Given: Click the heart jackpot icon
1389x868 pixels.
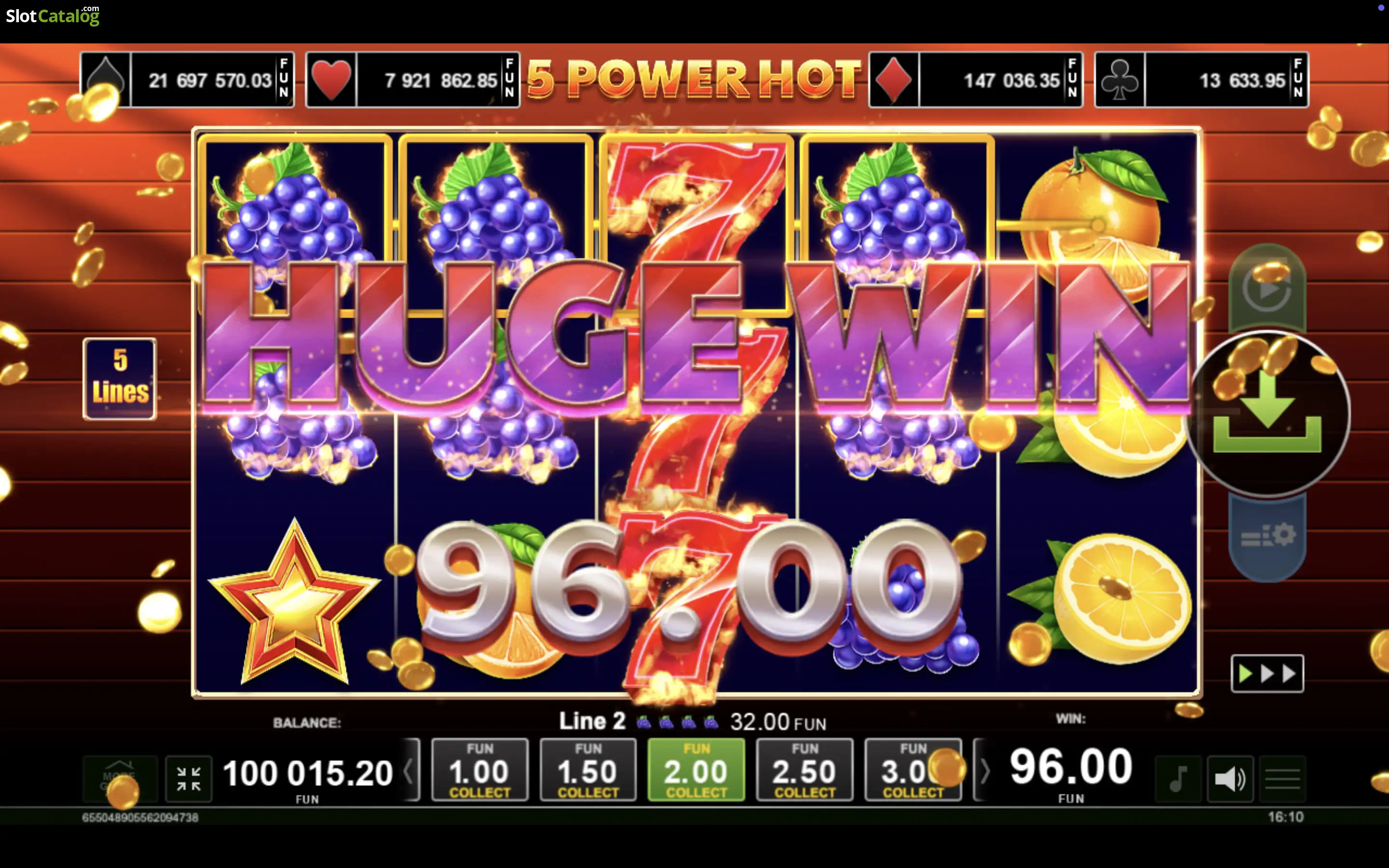Looking at the screenshot, I should click(x=331, y=80).
